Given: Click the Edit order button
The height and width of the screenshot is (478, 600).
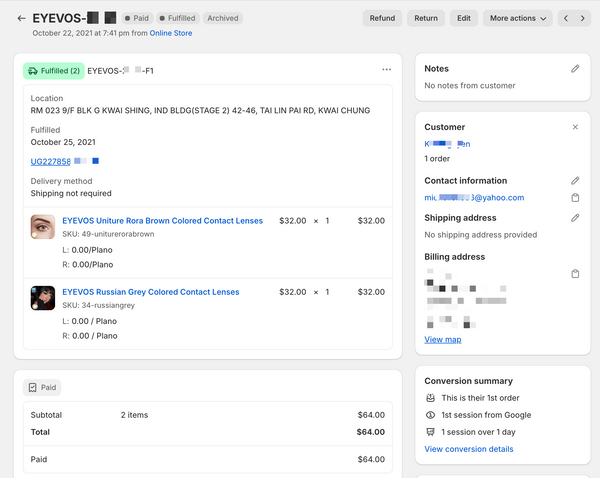Looking at the screenshot, I should coord(463,18).
